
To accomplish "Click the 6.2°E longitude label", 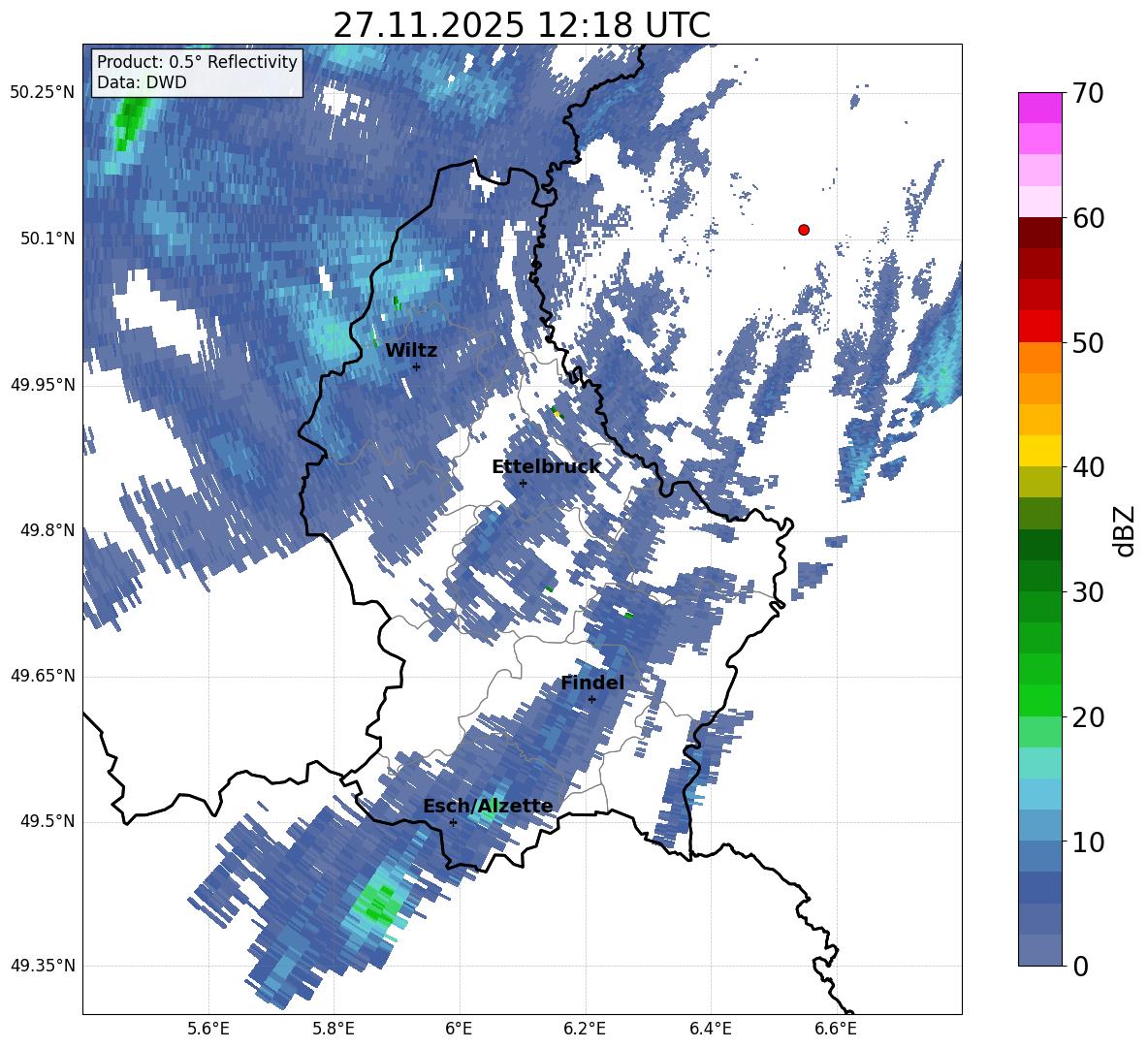I will coord(585,1029).
